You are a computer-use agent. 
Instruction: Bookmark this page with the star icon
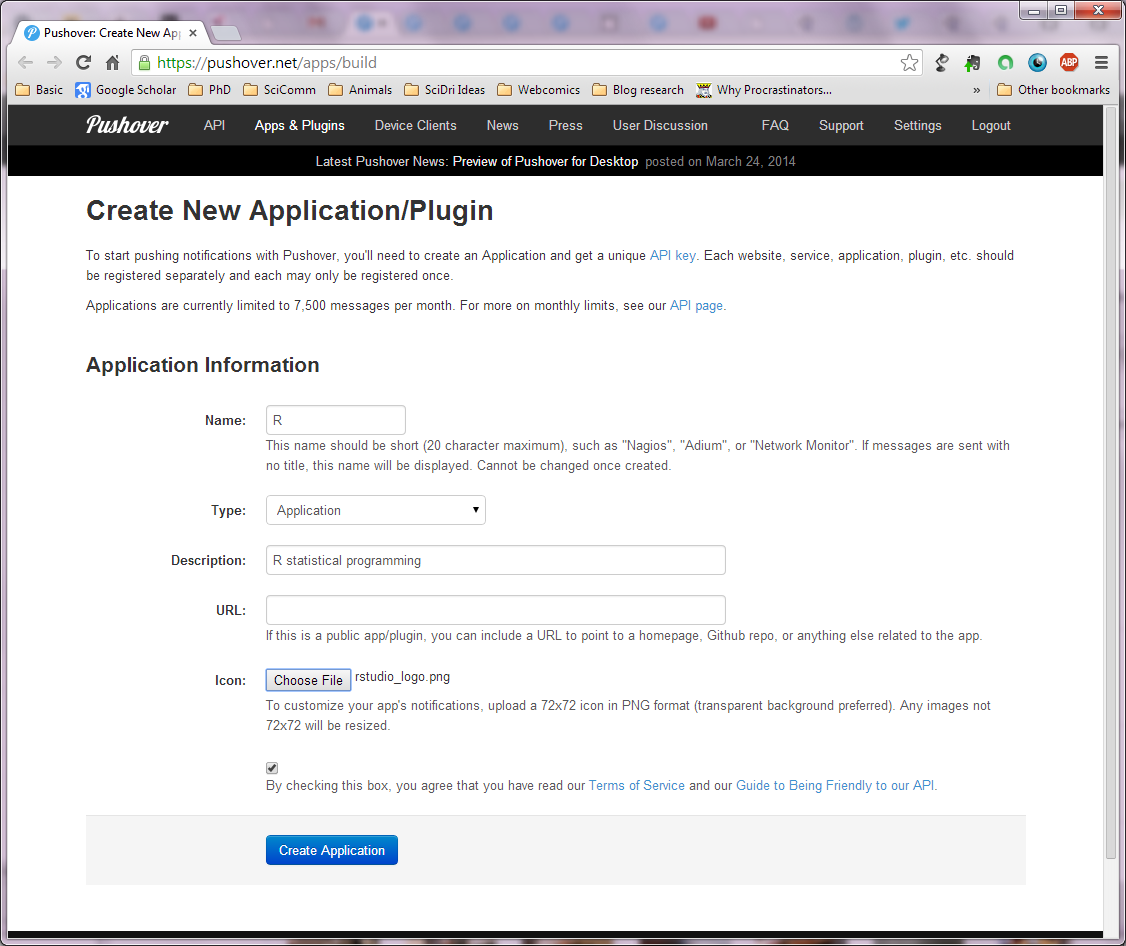pos(909,63)
